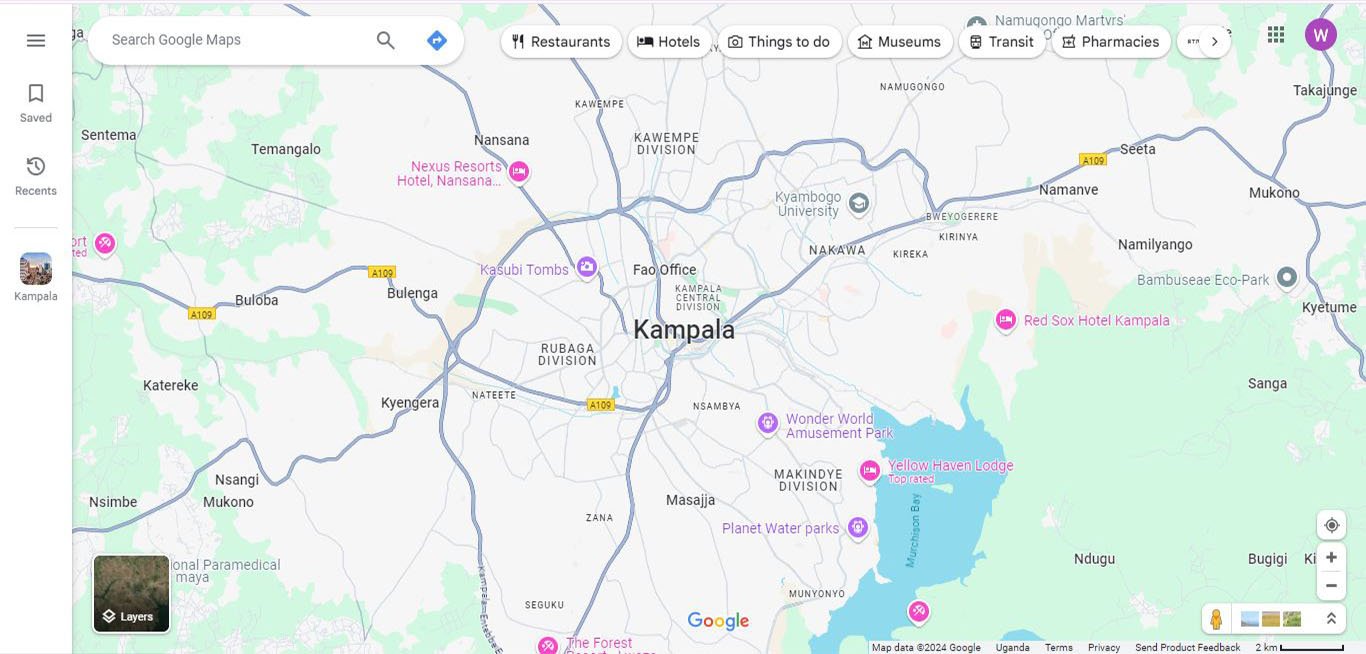Image resolution: width=1366 pixels, height=654 pixels.
Task: Open the W account profile
Action: tap(1321, 34)
